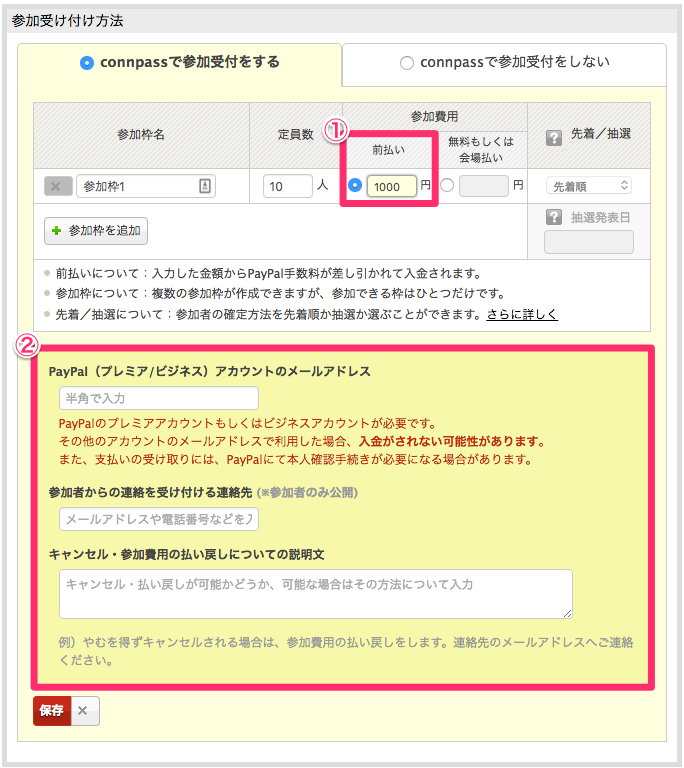Click the cancellation and refund explanation textarea
The image size is (684, 768).
(316, 594)
